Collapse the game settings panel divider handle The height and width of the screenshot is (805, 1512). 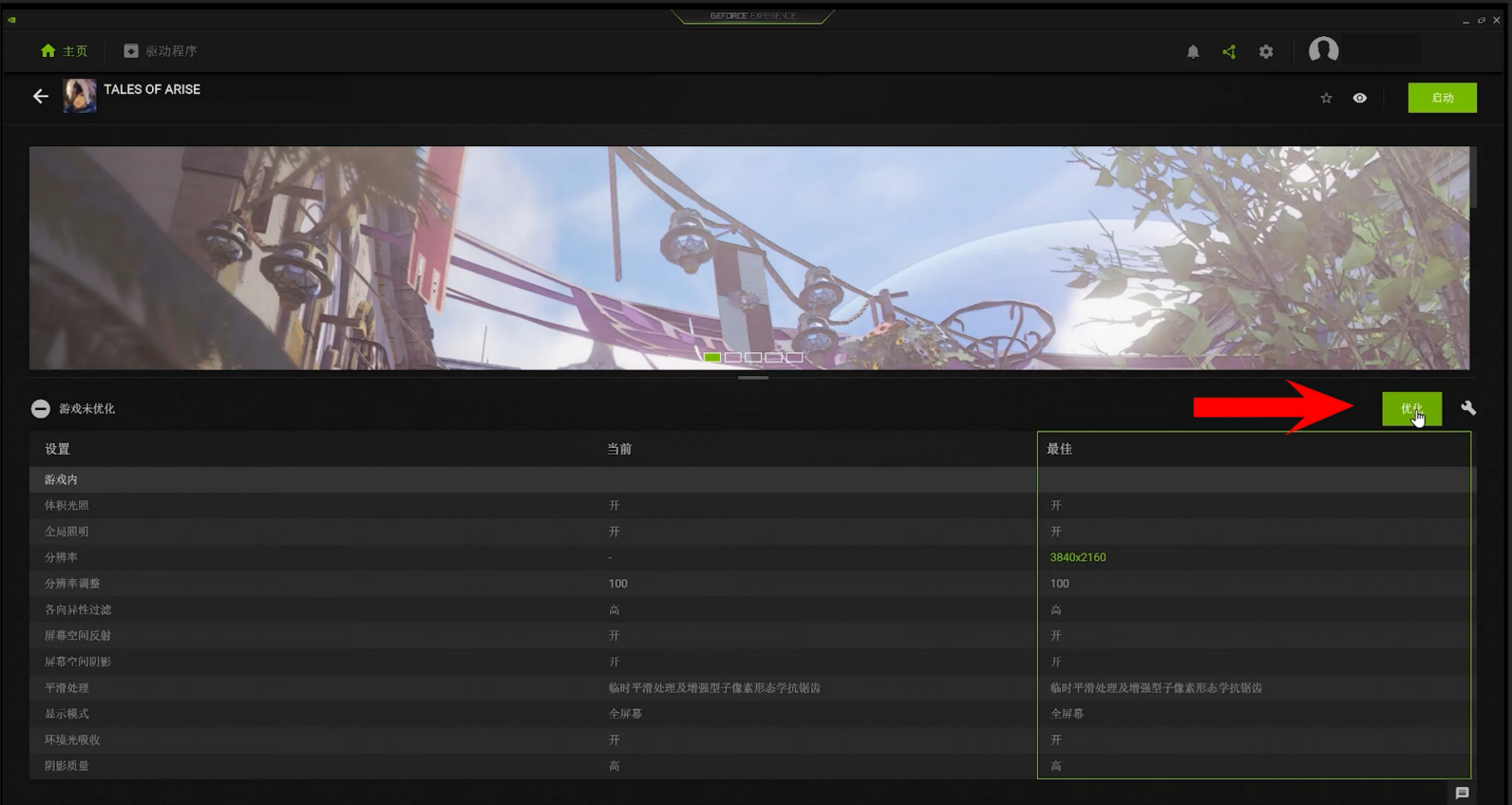753,378
